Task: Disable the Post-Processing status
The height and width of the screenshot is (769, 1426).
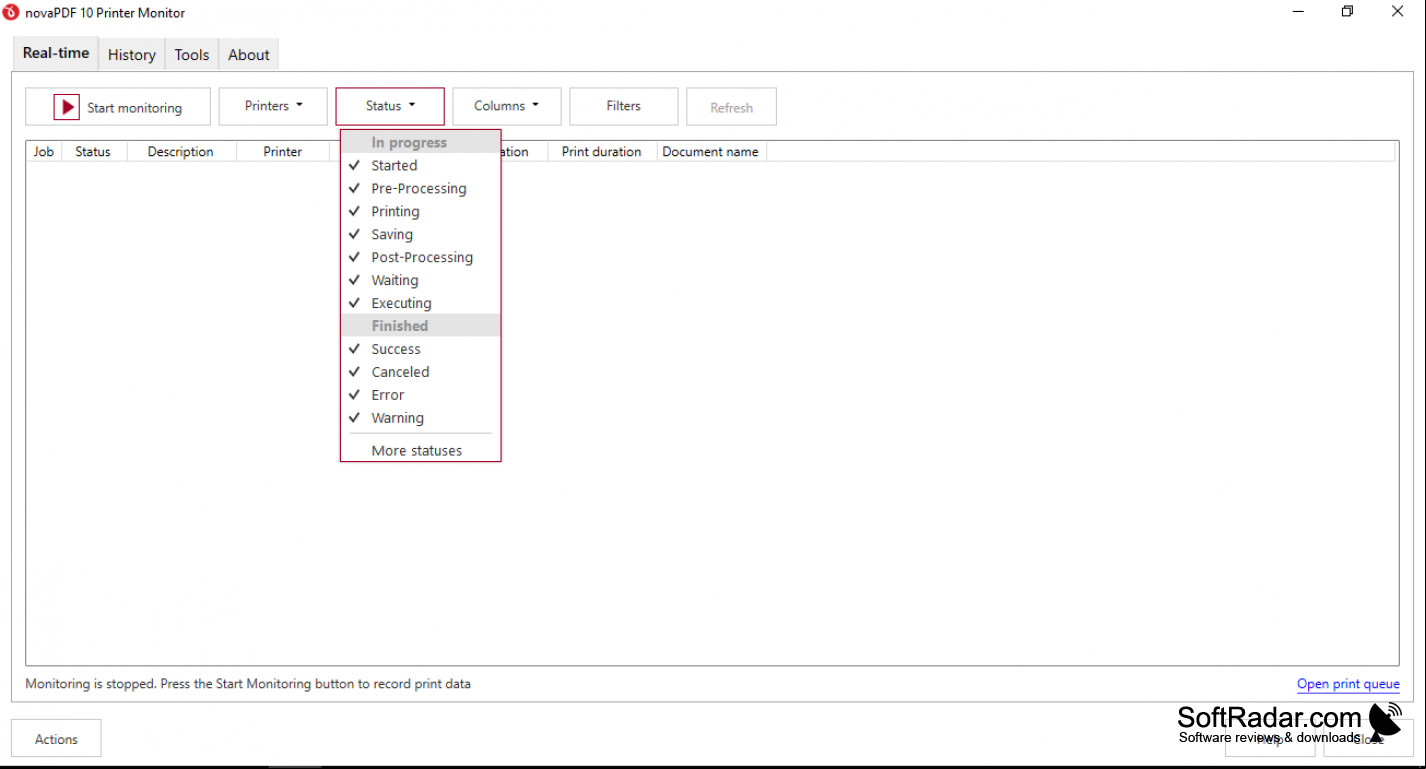Action: 420,257
